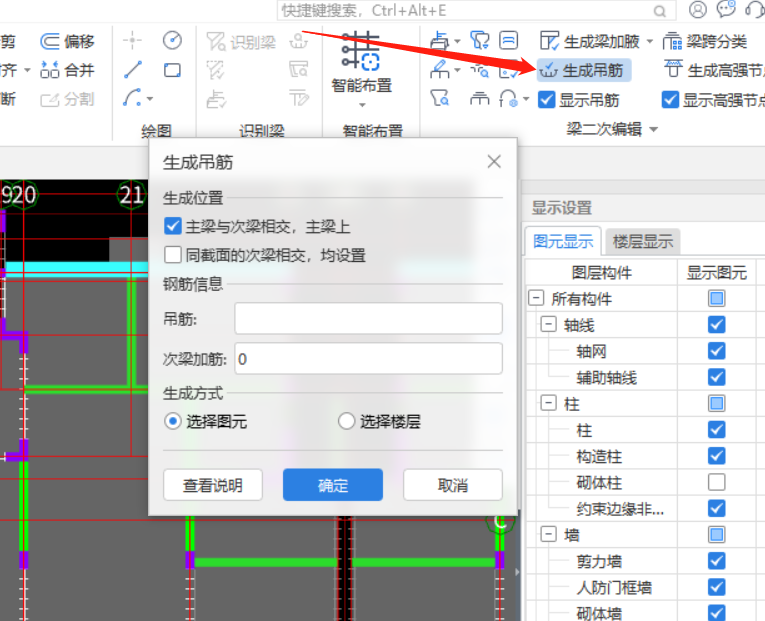
Task: Select the line drawing tool
Action: (x=133, y=70)
